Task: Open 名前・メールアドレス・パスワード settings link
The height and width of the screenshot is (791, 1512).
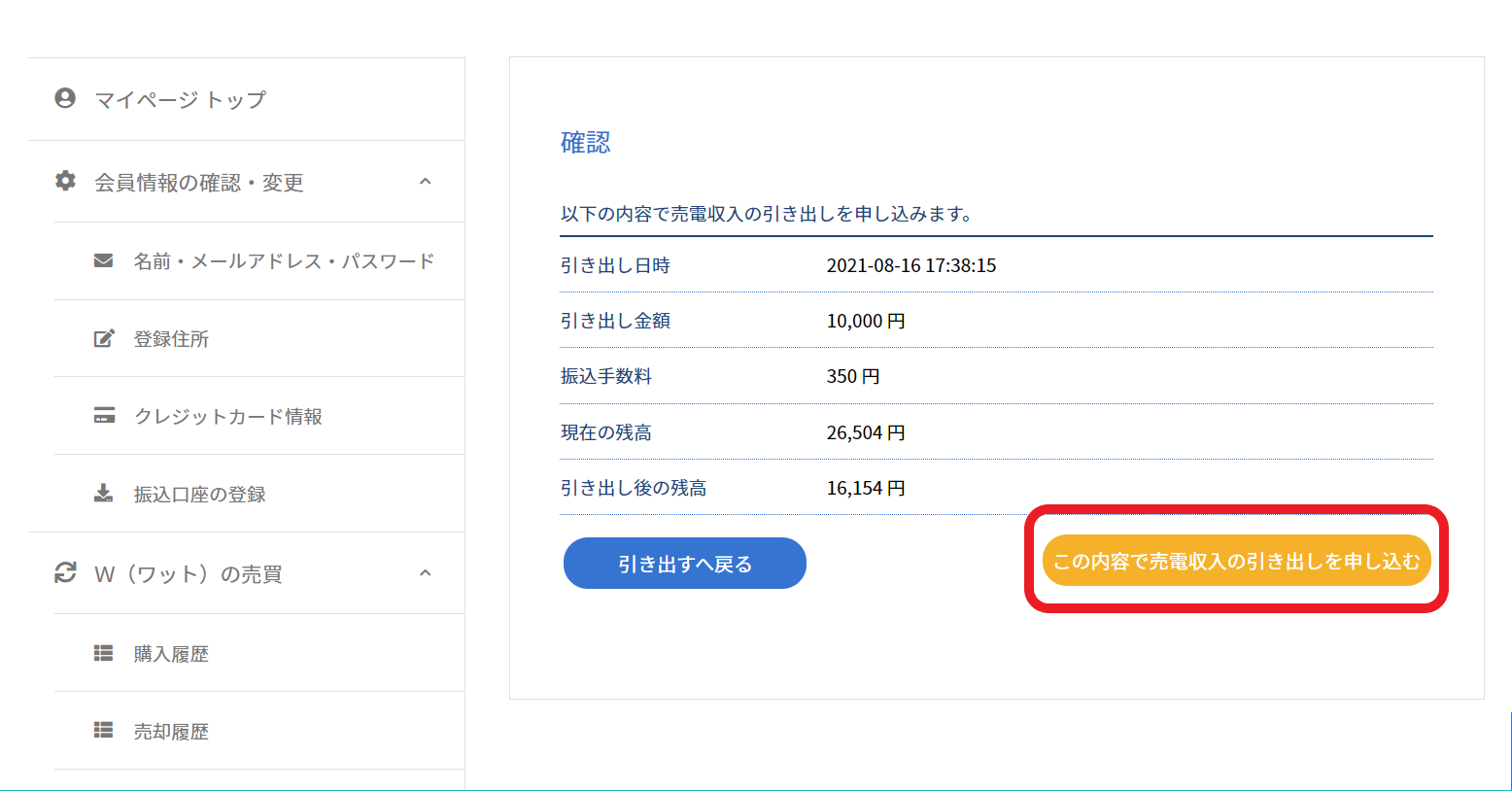Action: (283, 261)
